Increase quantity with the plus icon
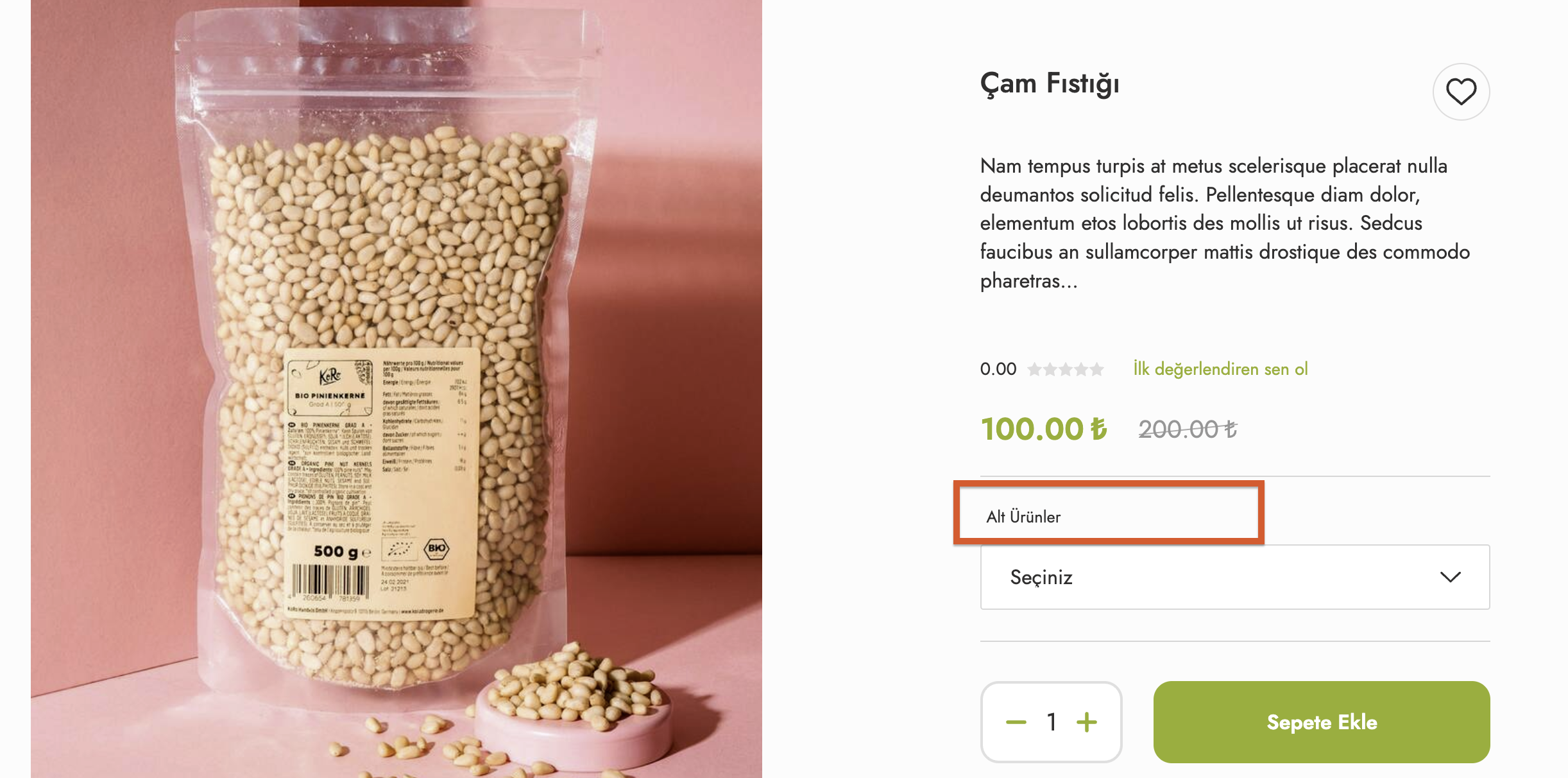Image resolution: width=1568 pixels, height=778 pixels. click(1087, 722)
